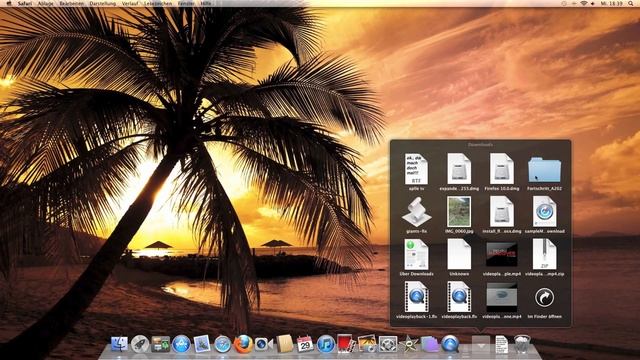Open Launchpad rocket icon in Dock
640x360 pixels.
pos(140,344)
